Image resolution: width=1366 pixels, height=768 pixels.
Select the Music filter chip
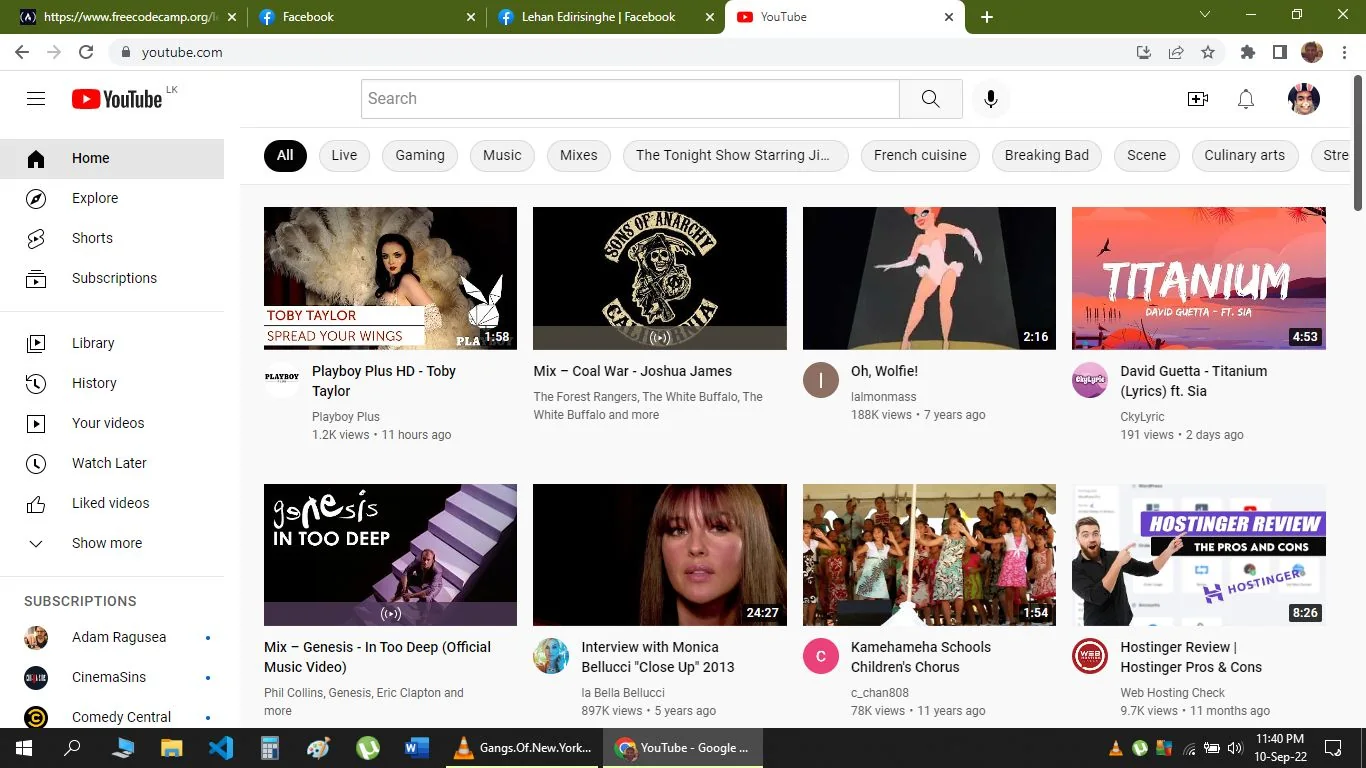502,155
